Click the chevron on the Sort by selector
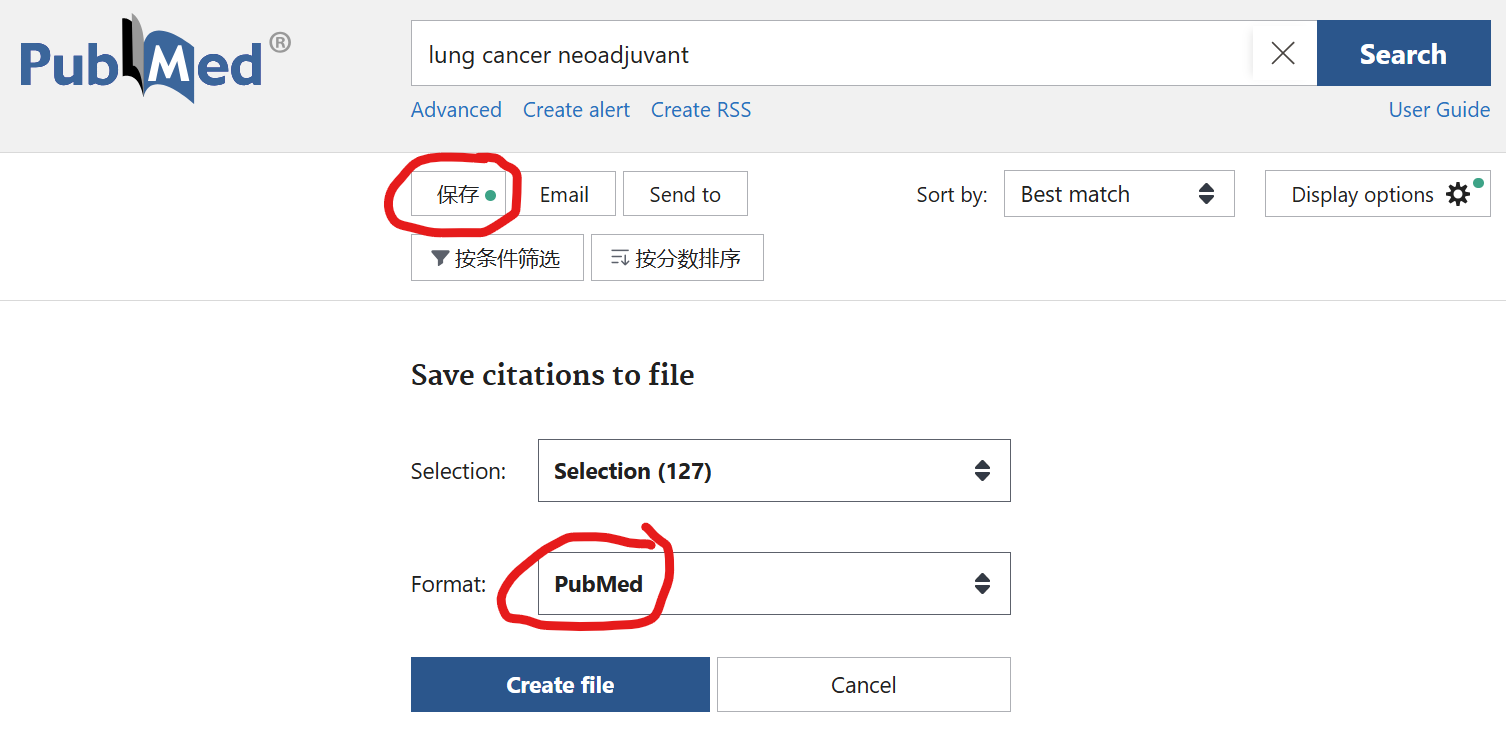The image size is (1506, 733). [1206, 193]
